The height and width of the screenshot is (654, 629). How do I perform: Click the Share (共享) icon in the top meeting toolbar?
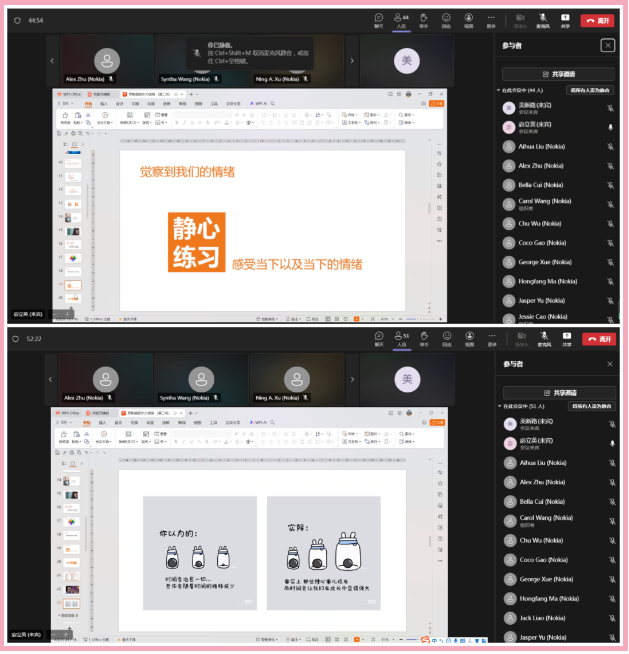[x=566, y=19]
